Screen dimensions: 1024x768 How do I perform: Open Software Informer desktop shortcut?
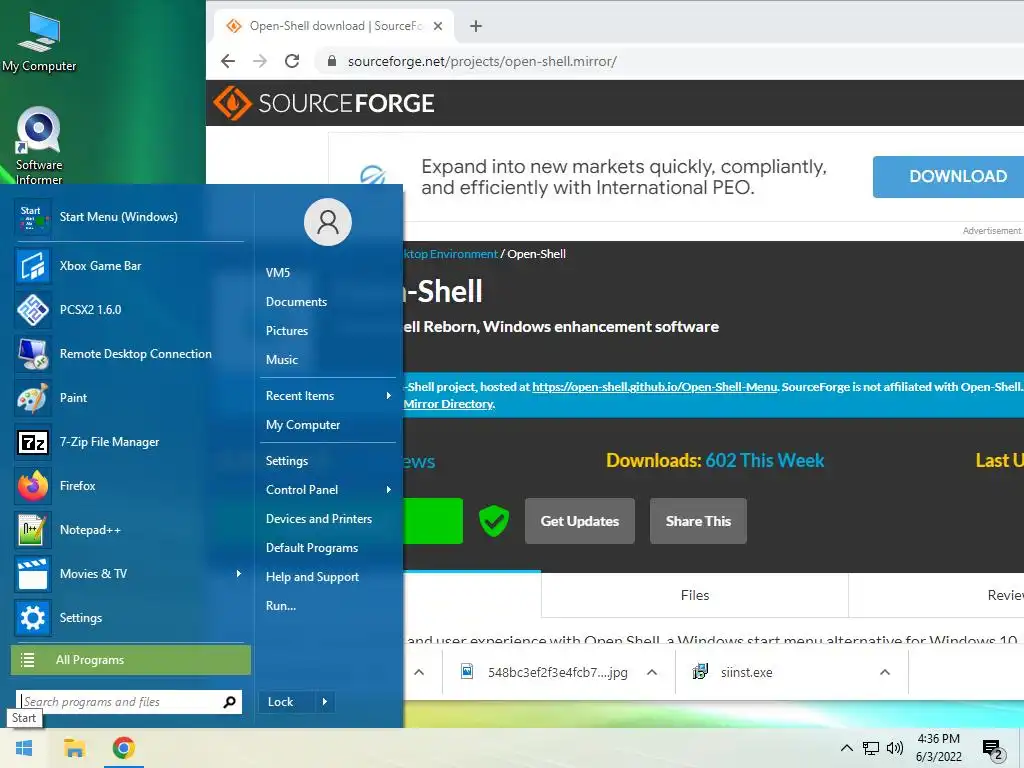coord(39,146)
